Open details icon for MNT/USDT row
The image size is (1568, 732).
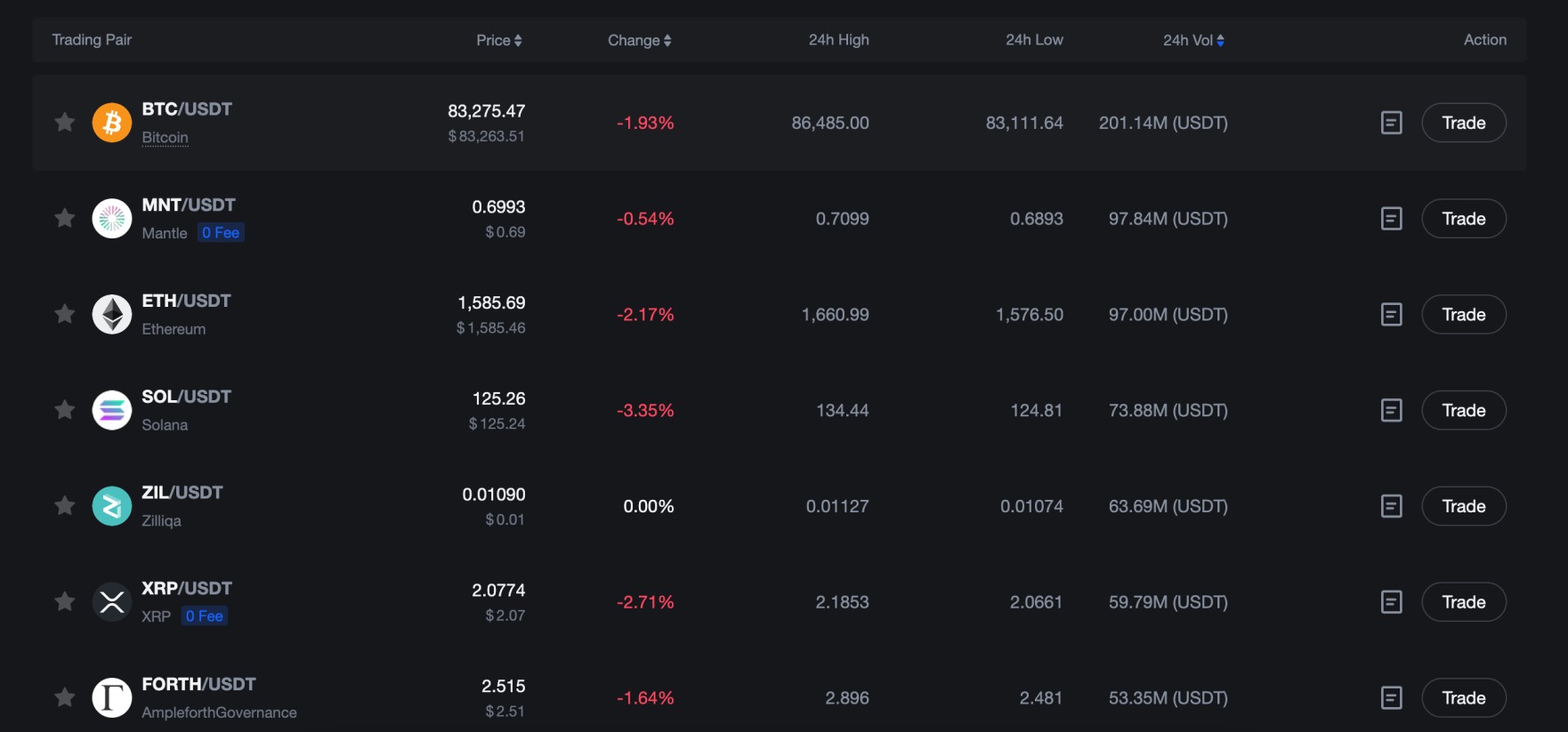click(x=1392, y=218)
